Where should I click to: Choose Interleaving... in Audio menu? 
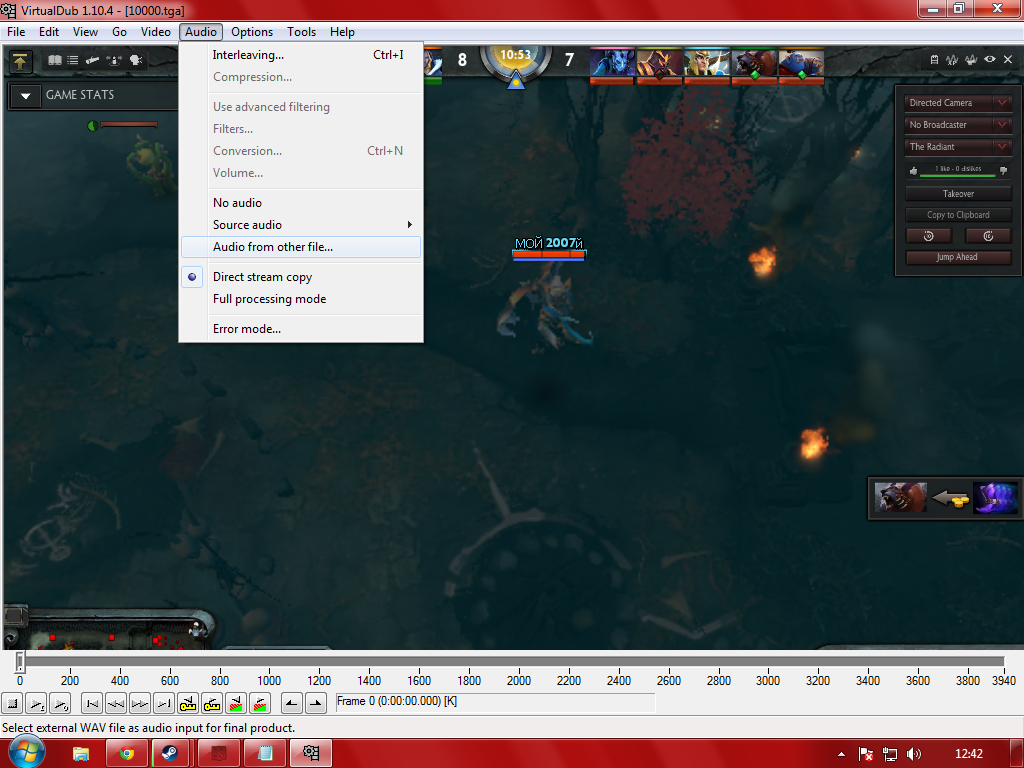pos(300,55)
